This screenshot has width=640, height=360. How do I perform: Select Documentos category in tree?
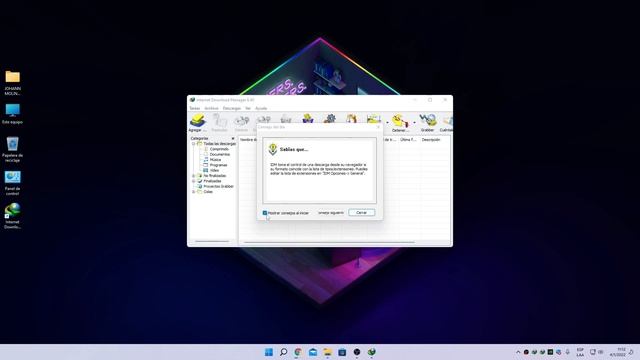pyautogui.click(x=220, y=155)
